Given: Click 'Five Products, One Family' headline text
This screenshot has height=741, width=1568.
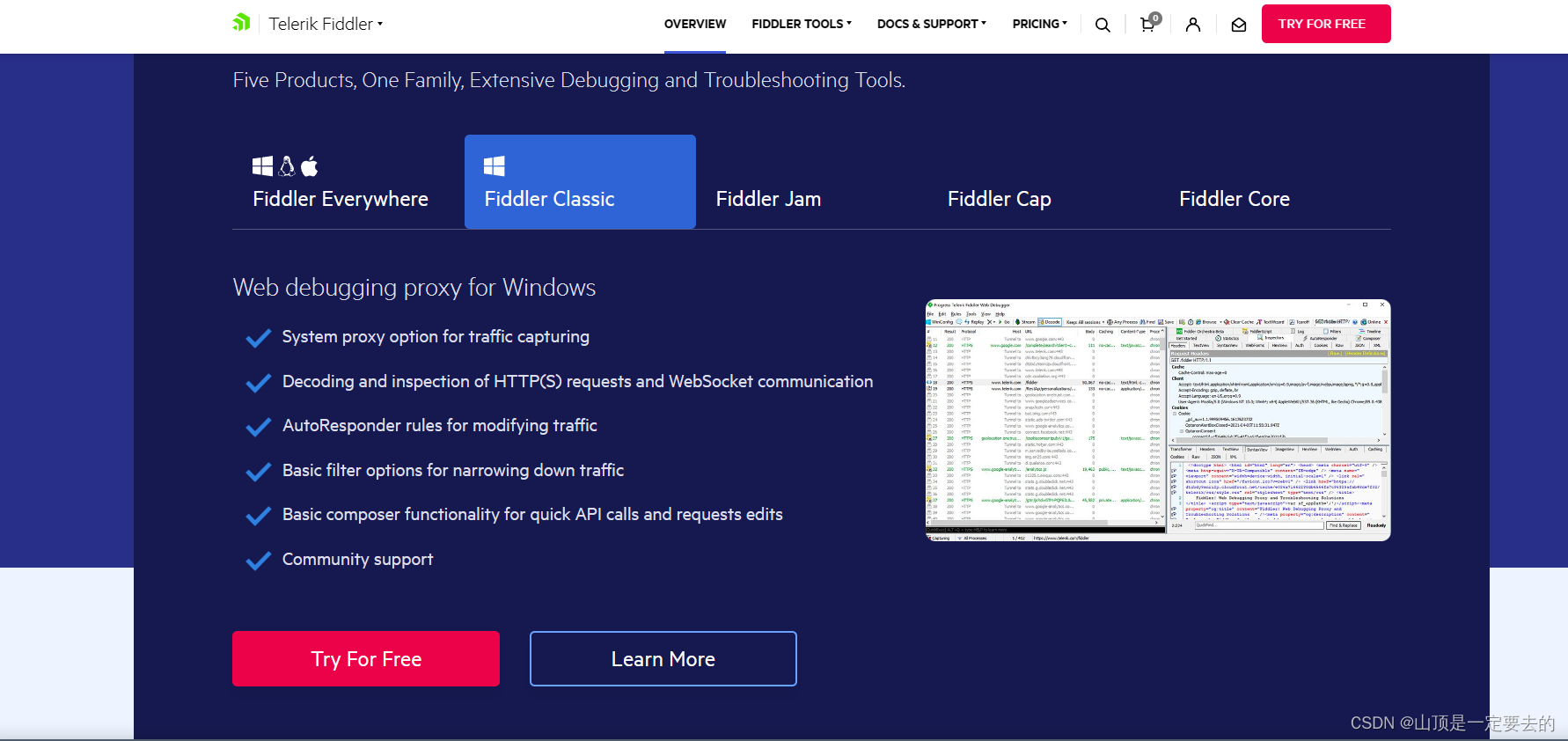Looking at the screenshot, I should 569,80.
